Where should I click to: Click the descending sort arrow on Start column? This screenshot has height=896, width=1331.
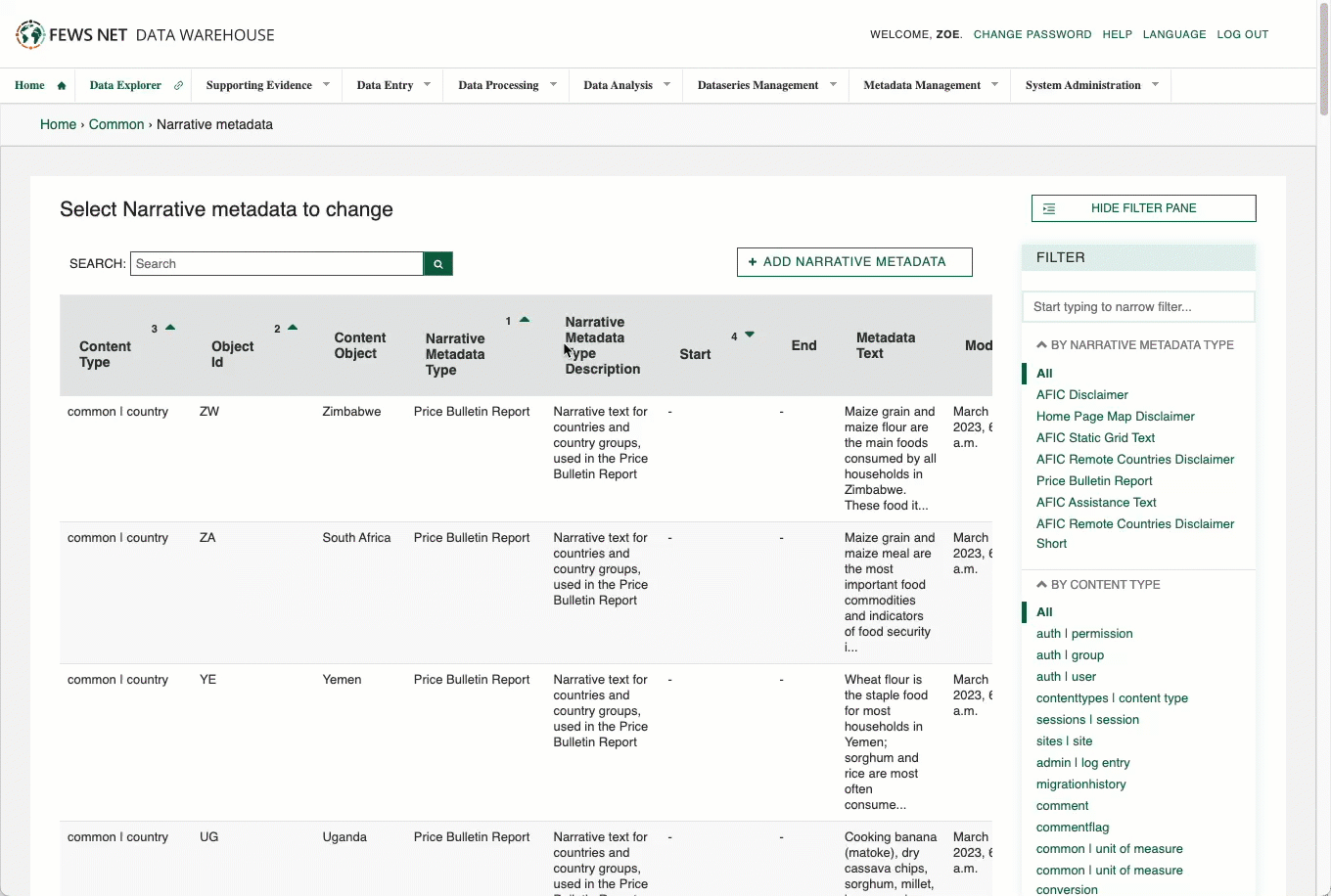click(x=747, y=334)
